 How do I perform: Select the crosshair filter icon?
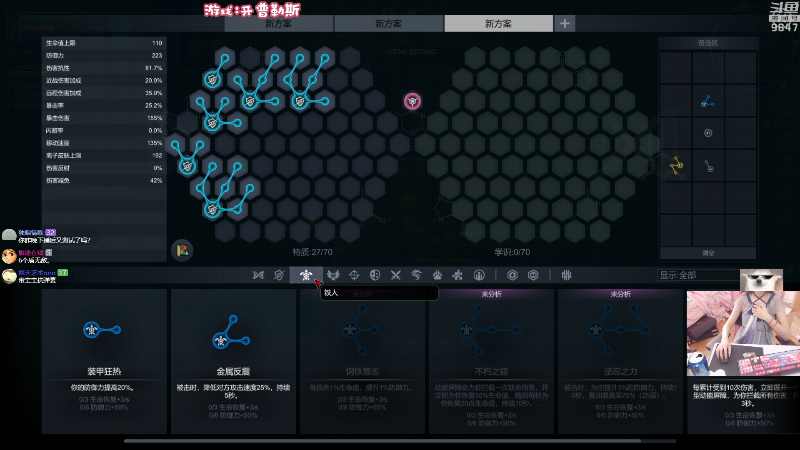[354, 275]
